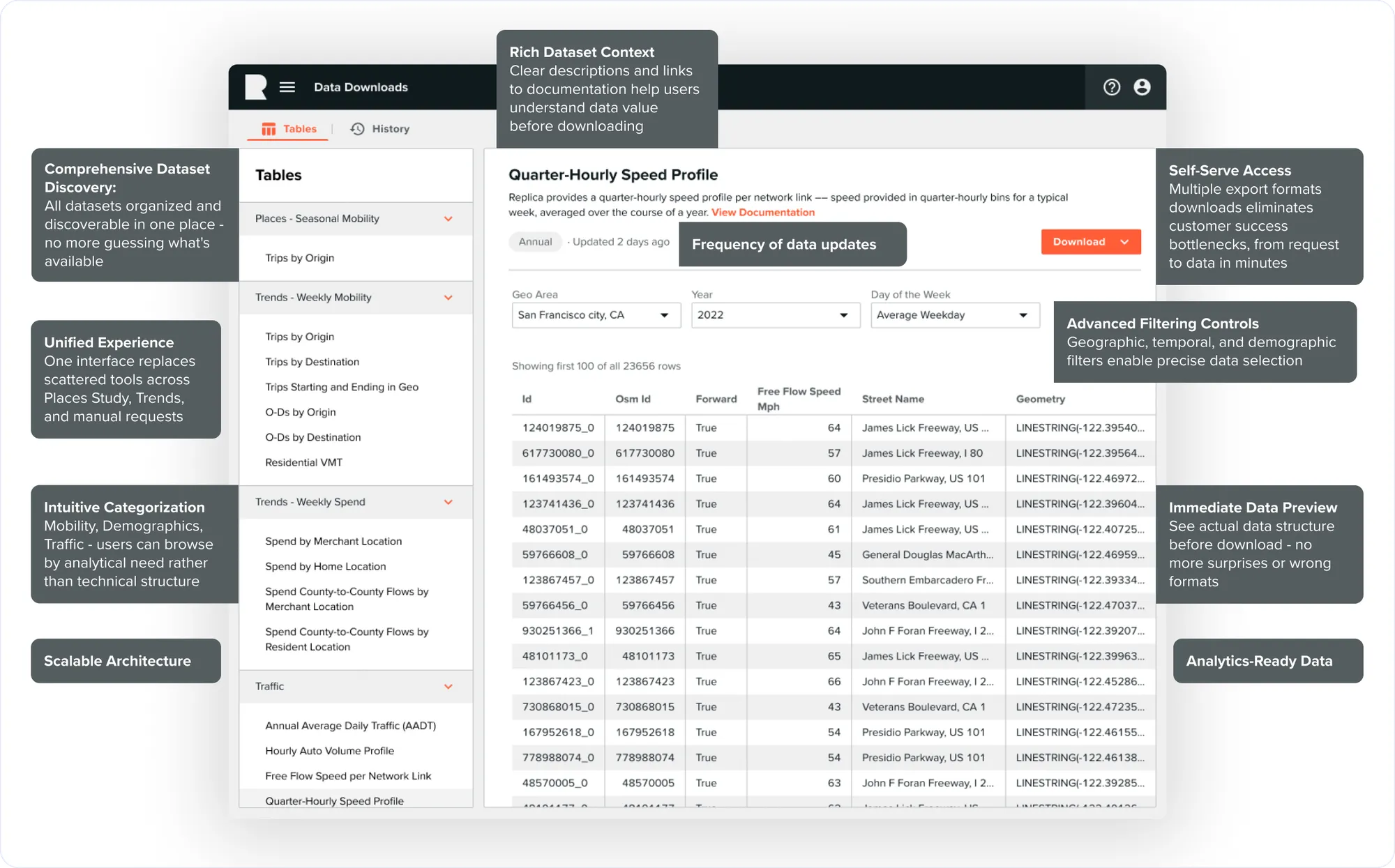Click the Forward column header
This screenshot has width=1395, height=868.
click(716, 399)
